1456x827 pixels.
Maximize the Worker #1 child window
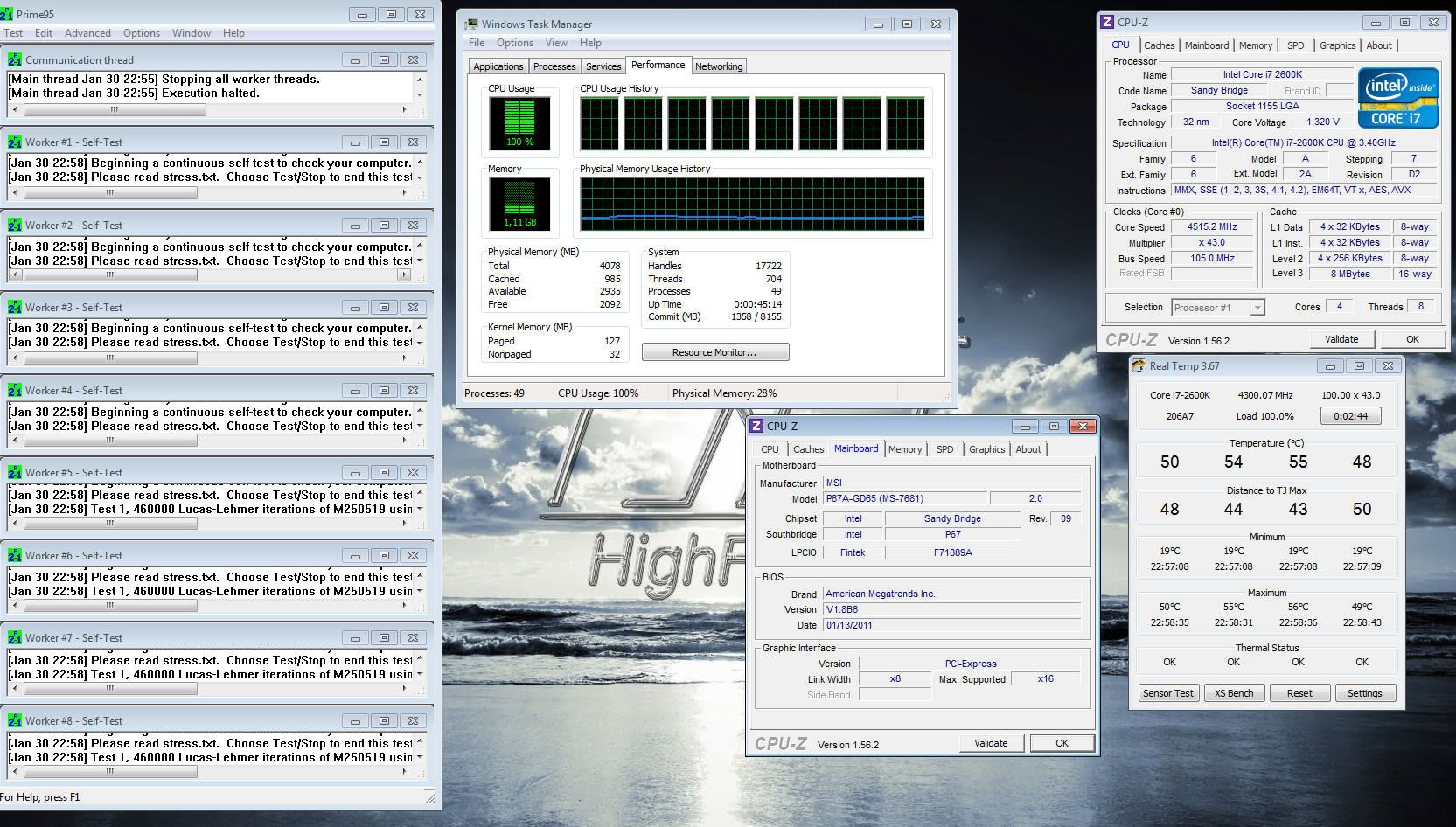pyautogui.click(x=384, y=142)
